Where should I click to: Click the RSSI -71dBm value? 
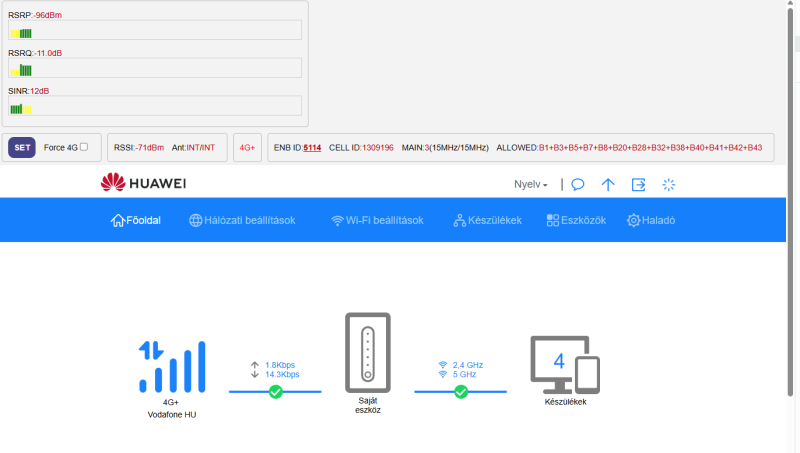click(149, 147)
